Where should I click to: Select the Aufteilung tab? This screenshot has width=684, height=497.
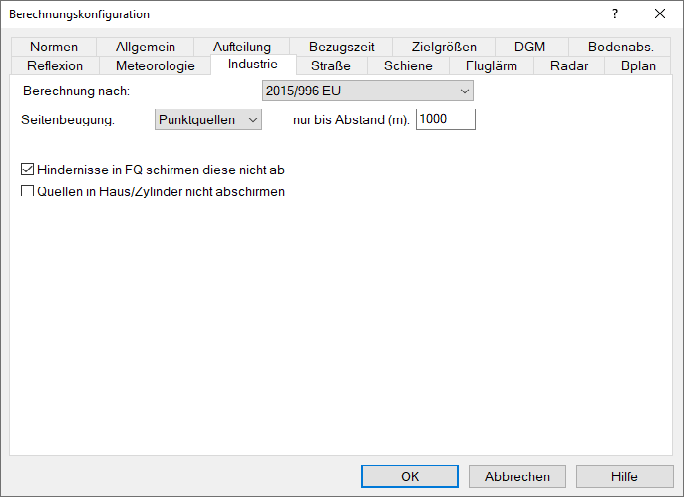(242, 47)
